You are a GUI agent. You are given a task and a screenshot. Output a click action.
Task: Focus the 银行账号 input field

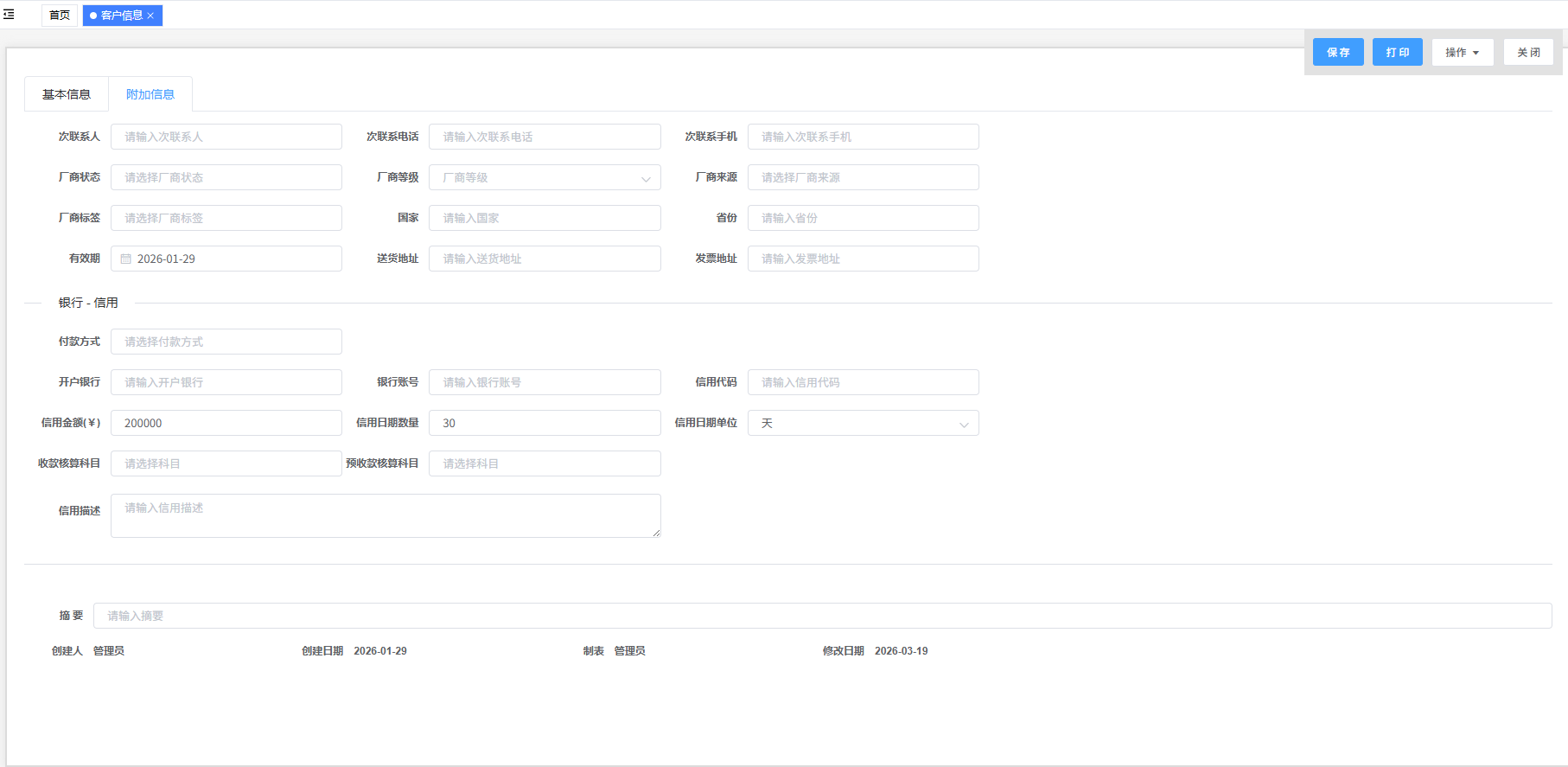[545, 382]
